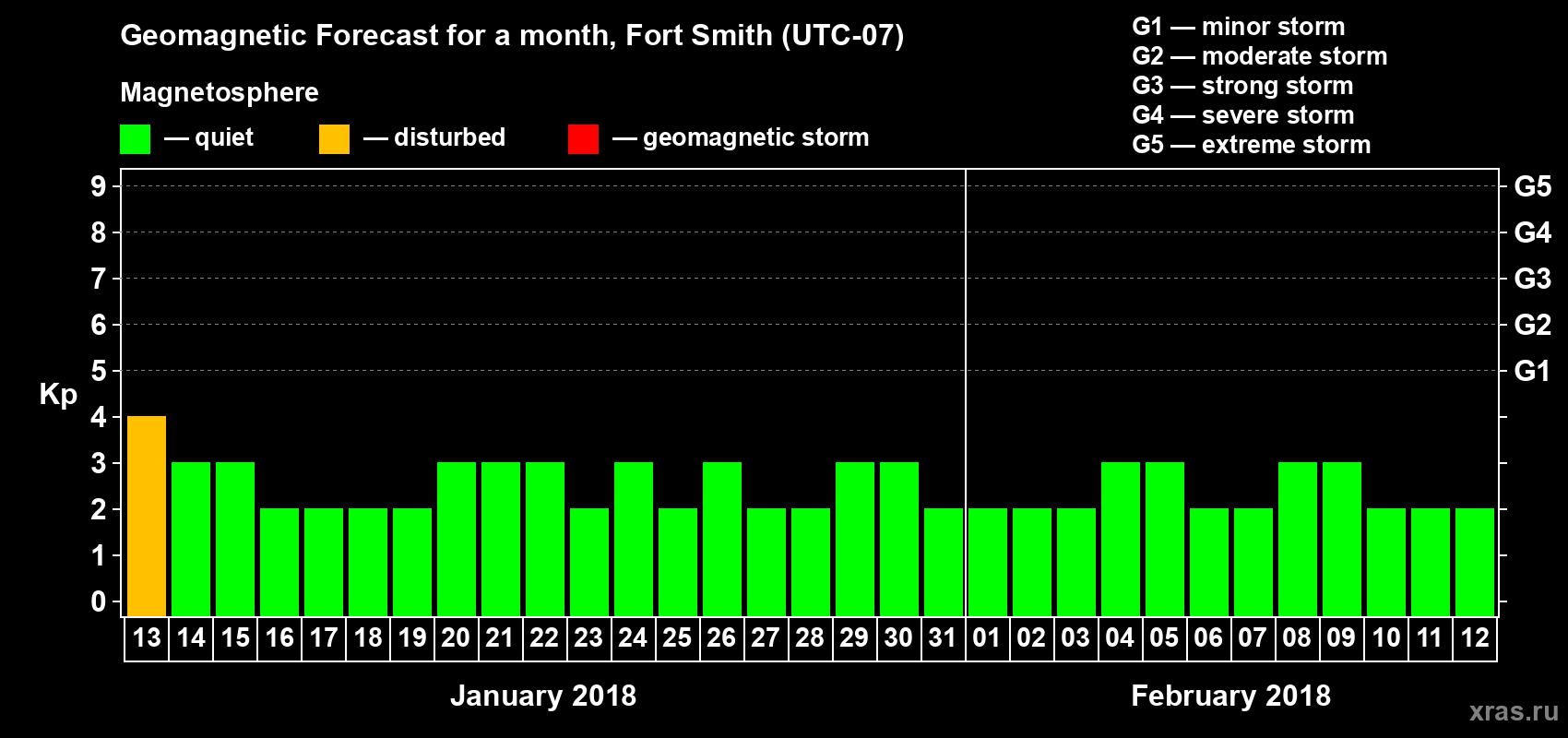This screenshot has height=738, width=1568.
Task: Click the date label 25
Action: 677,638
